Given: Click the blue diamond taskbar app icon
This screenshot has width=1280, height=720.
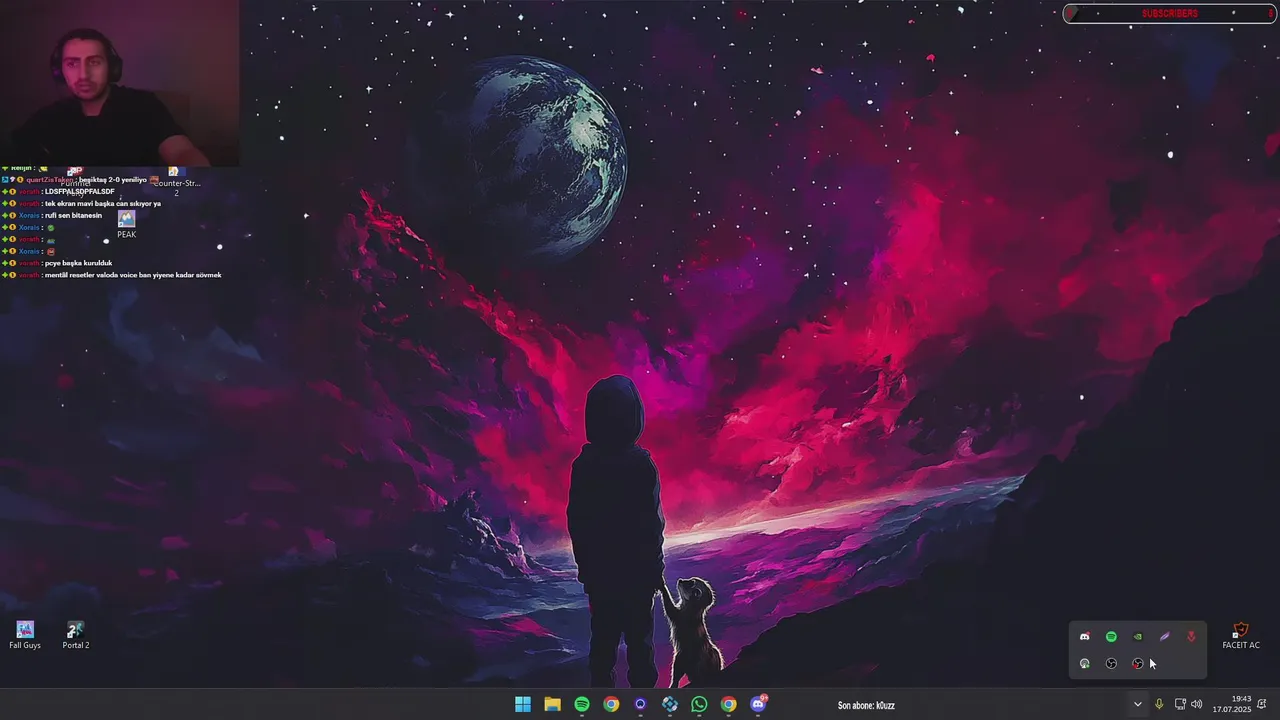Looking at the screenshot, I should [670, 704].
